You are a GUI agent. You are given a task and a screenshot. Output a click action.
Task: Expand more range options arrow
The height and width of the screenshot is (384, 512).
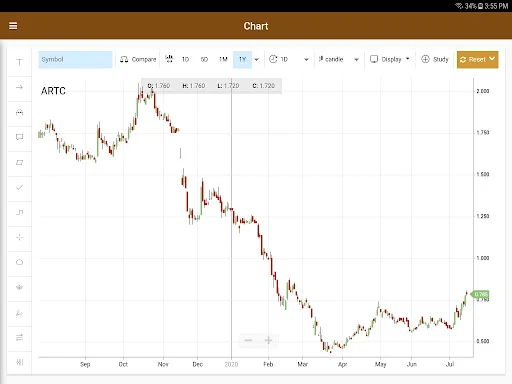click(x=257, y=60)
